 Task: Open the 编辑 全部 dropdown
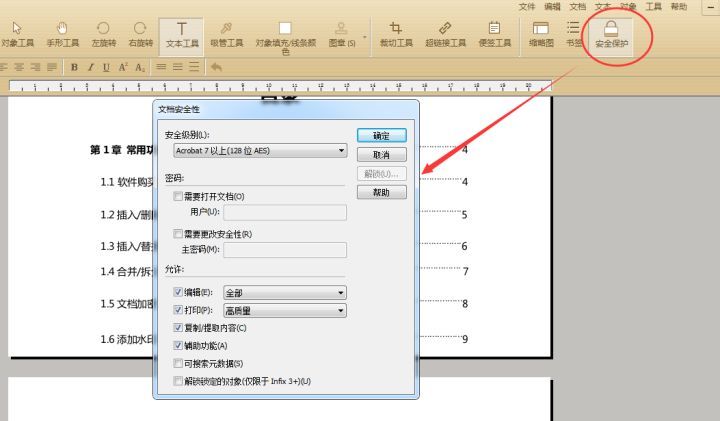(x=285, y=292)
